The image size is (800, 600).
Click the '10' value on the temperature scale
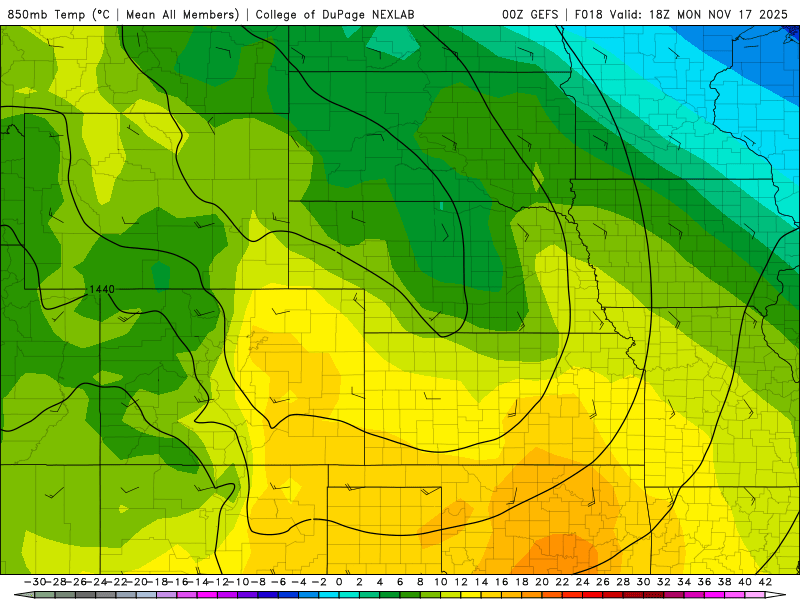441,582
